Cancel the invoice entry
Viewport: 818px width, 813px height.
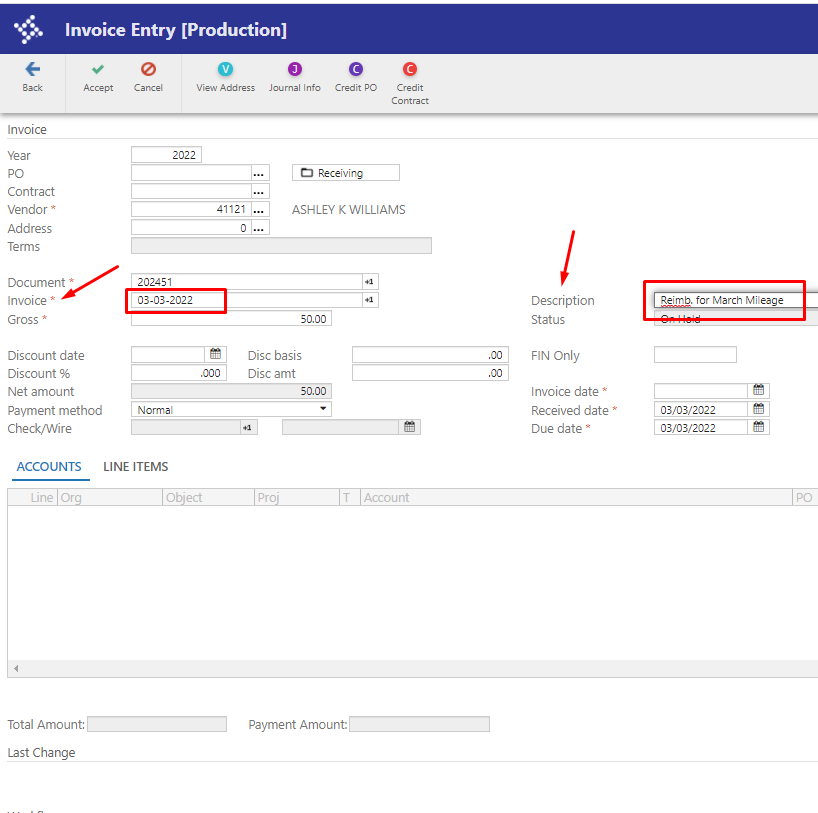pyautogui.click(x=148, y=69)
